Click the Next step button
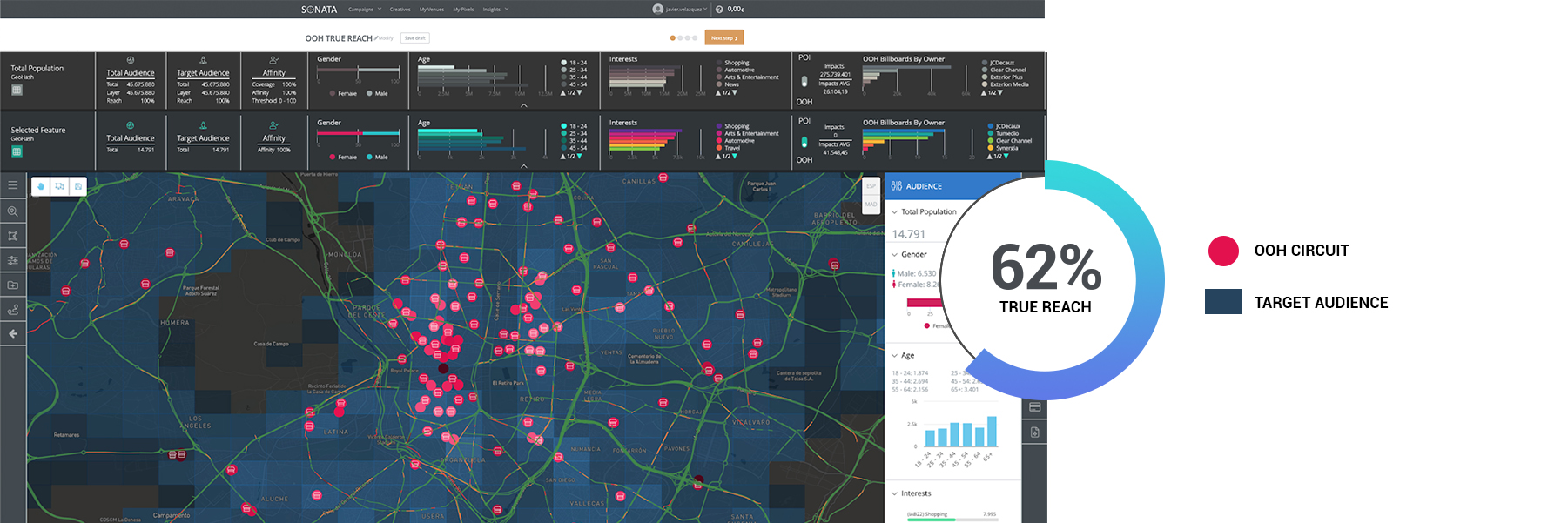Viewport: 1568px width, 523px height. point(724,37)
